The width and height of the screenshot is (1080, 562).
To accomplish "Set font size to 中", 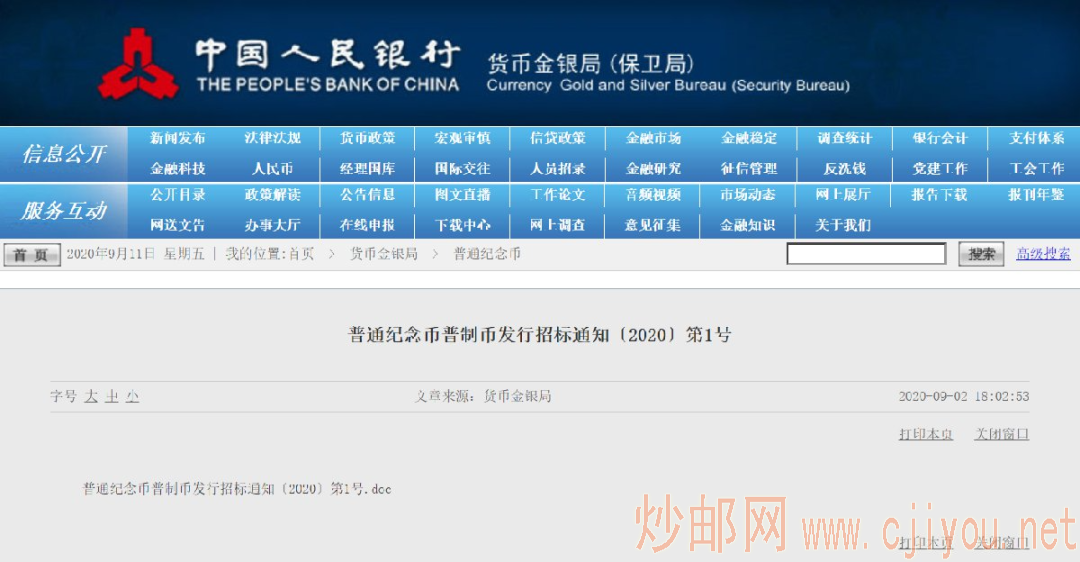I will [112, 397].
